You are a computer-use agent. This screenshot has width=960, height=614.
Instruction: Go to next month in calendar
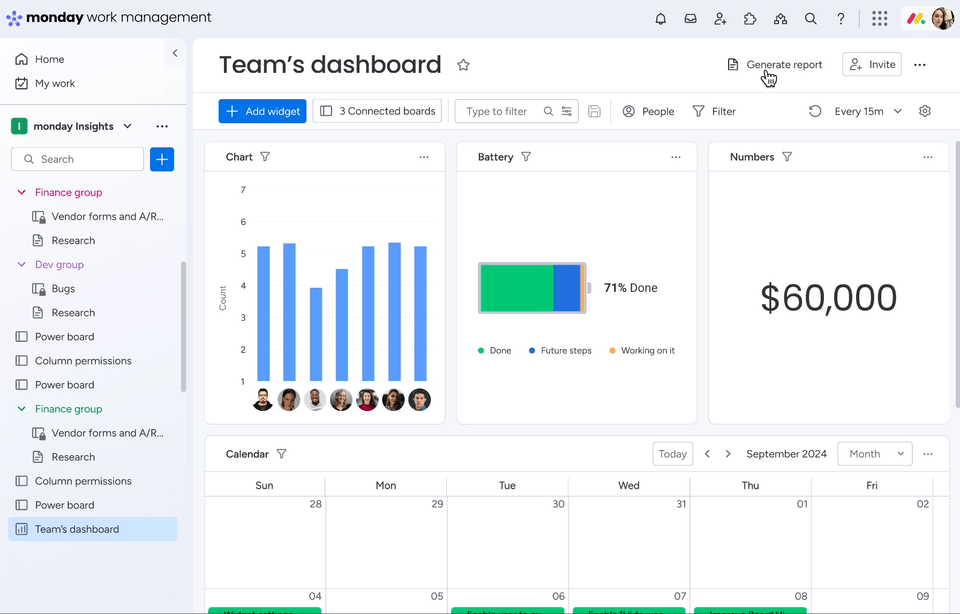coord(728,454)
